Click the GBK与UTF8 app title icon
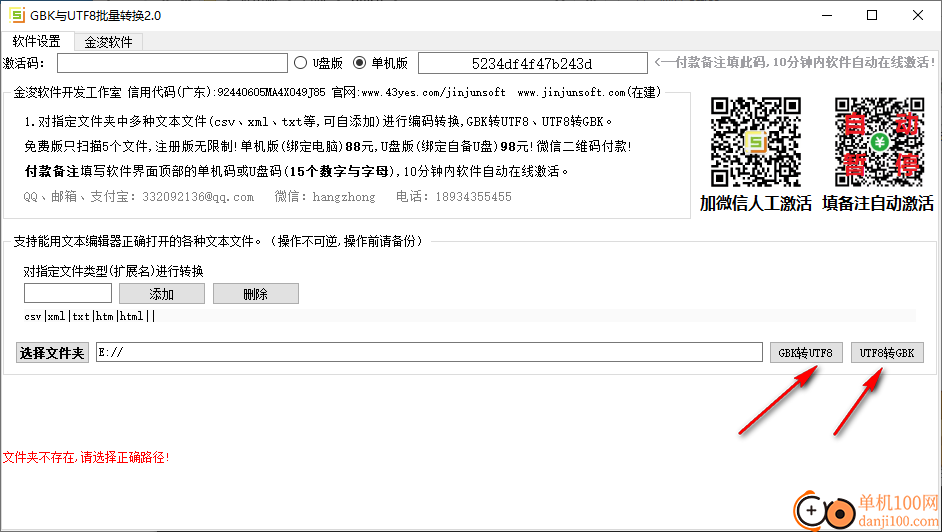Viewport: 942px width, 532px height. pos(17,16)
